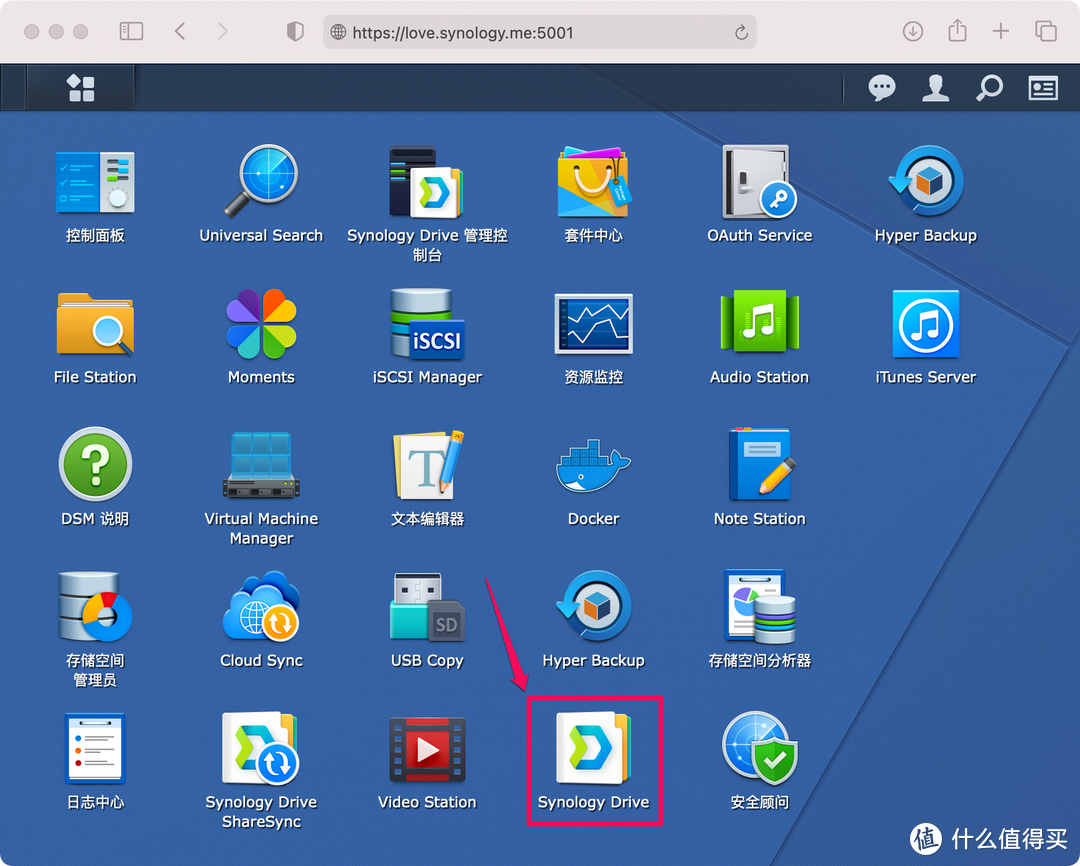Open the 套件中心 package center
This screenshot has height=866, width=1080.
pos(593,182)
